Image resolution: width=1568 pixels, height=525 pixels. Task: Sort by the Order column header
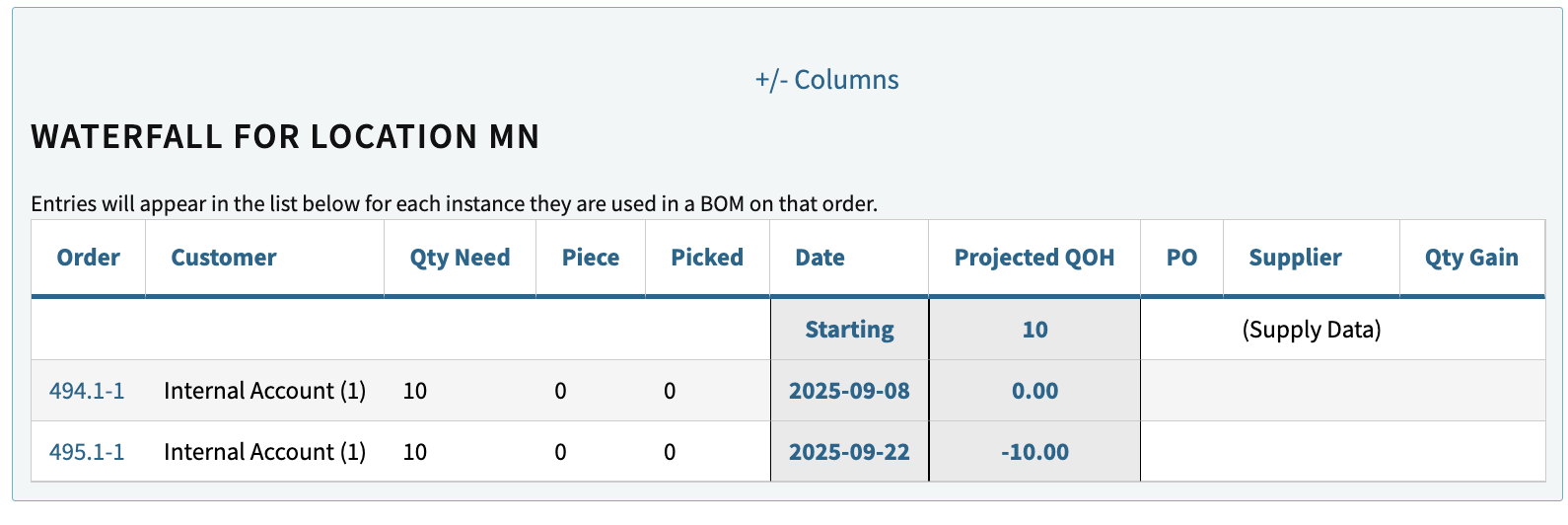tap(89, 258)
